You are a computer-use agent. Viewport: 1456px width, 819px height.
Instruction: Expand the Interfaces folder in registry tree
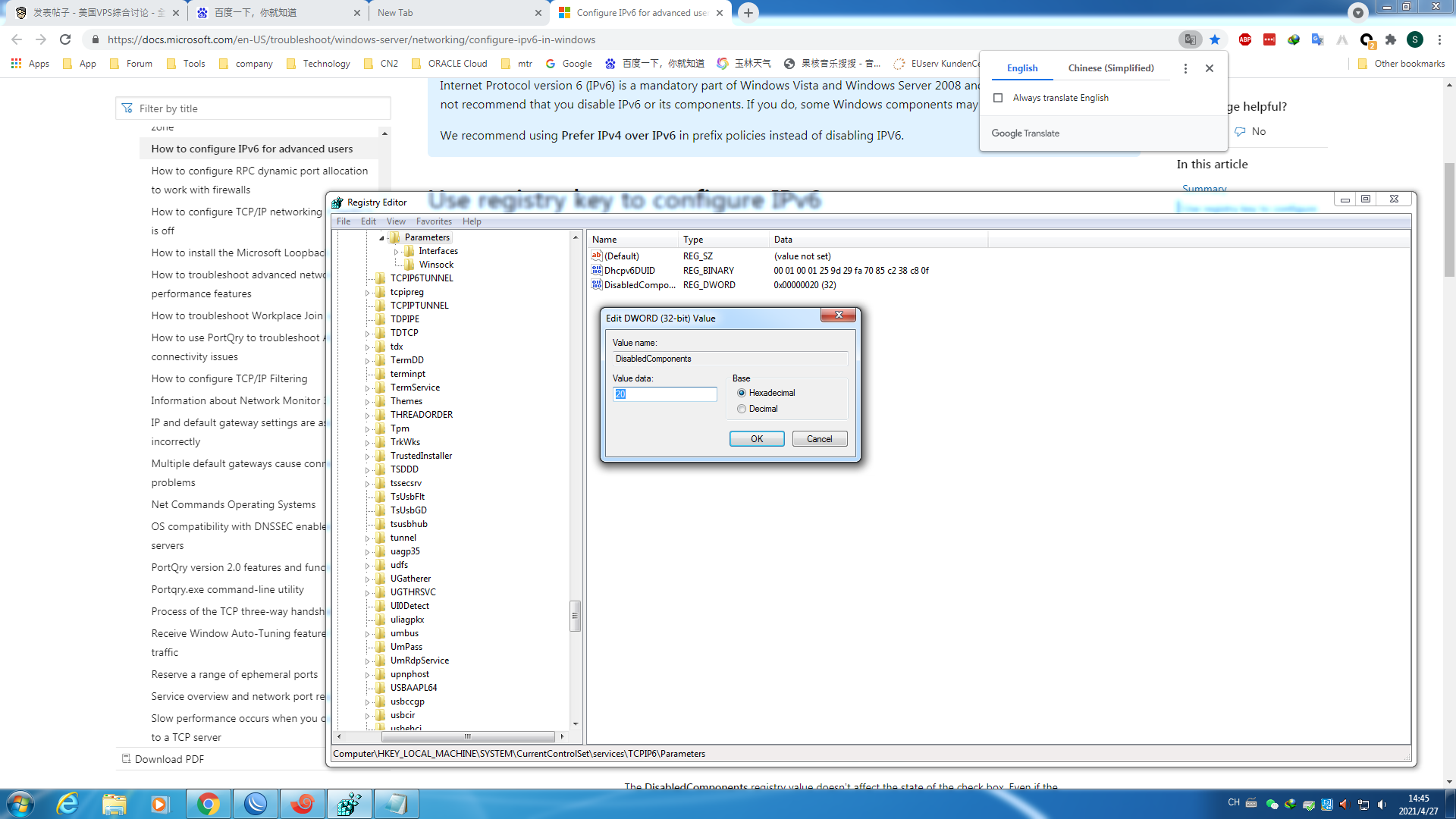coord(396,252)
